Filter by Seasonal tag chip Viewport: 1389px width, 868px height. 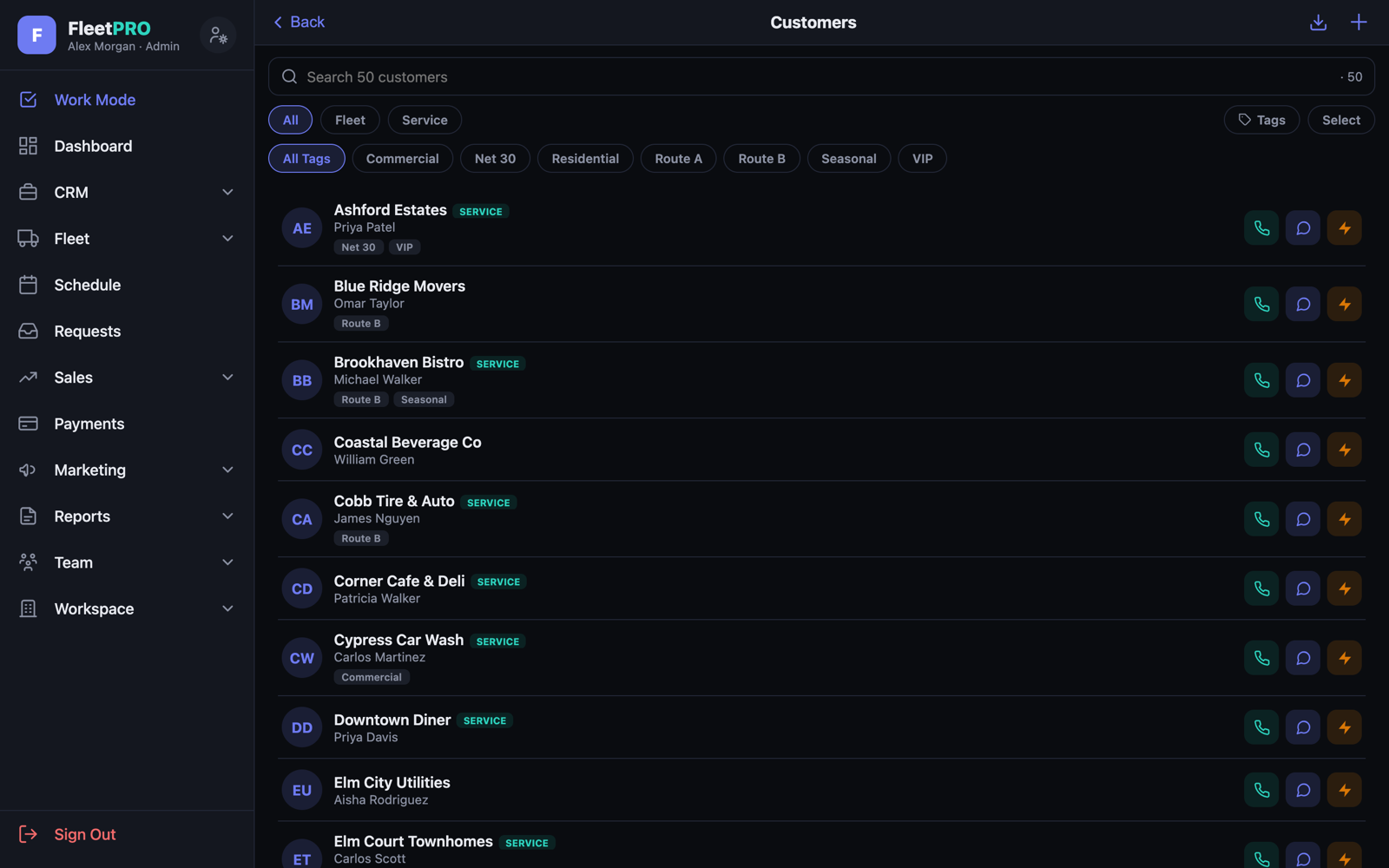pyautogui.click(x=849, y=159)
